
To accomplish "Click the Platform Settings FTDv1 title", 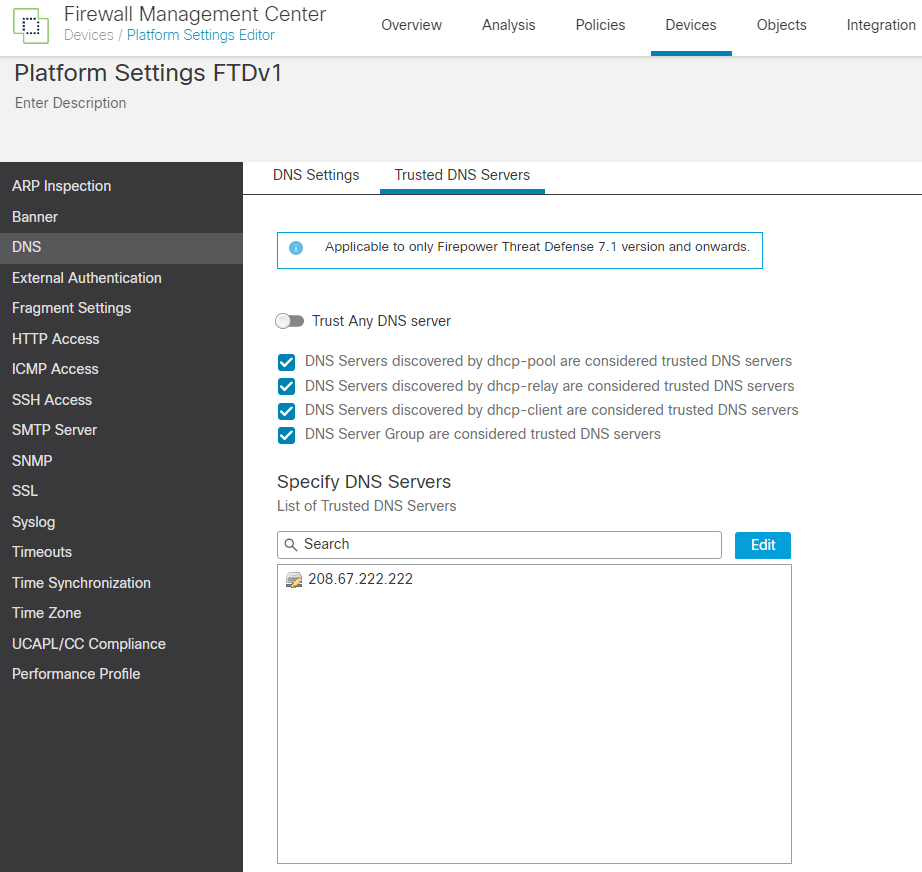I will [148, 73].
